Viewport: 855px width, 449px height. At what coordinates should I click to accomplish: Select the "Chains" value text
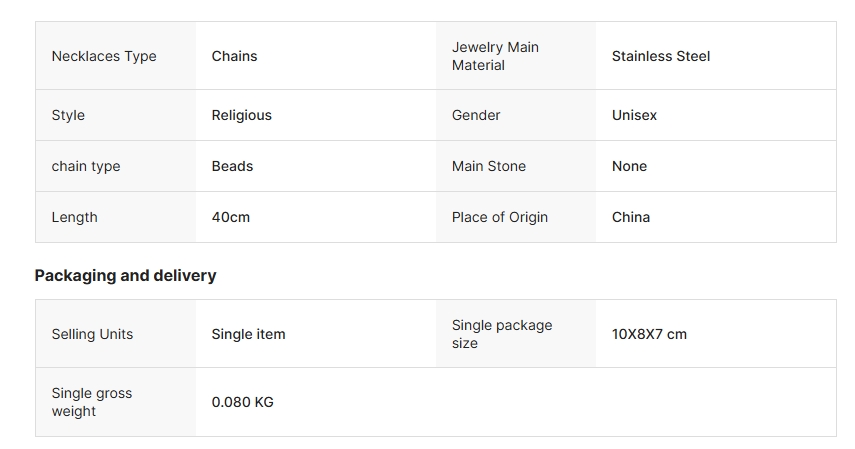pyautogui.click(x=234, y=56)
